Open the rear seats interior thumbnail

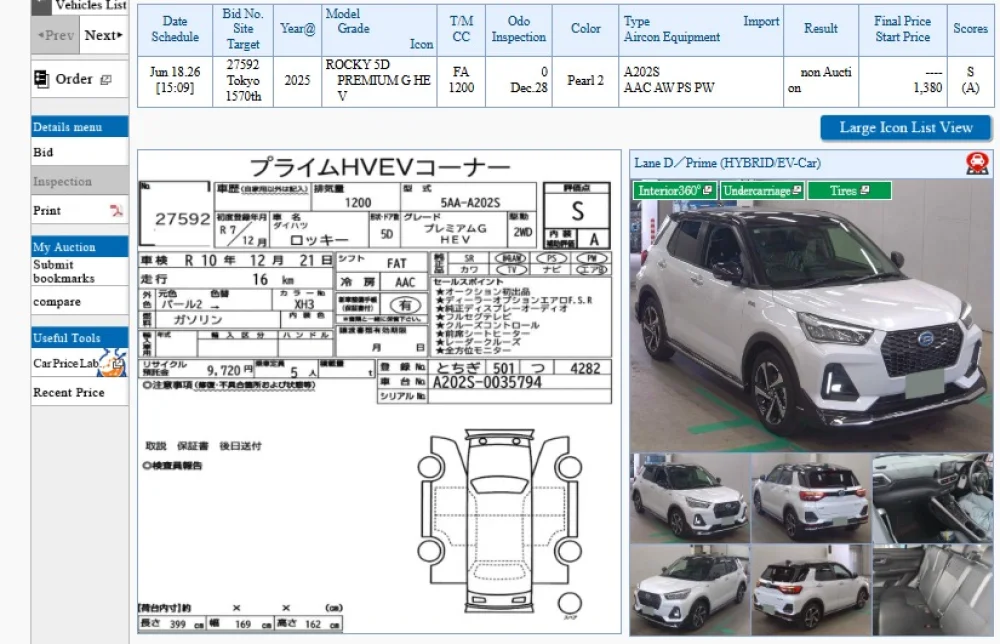[x=933, y=590]
